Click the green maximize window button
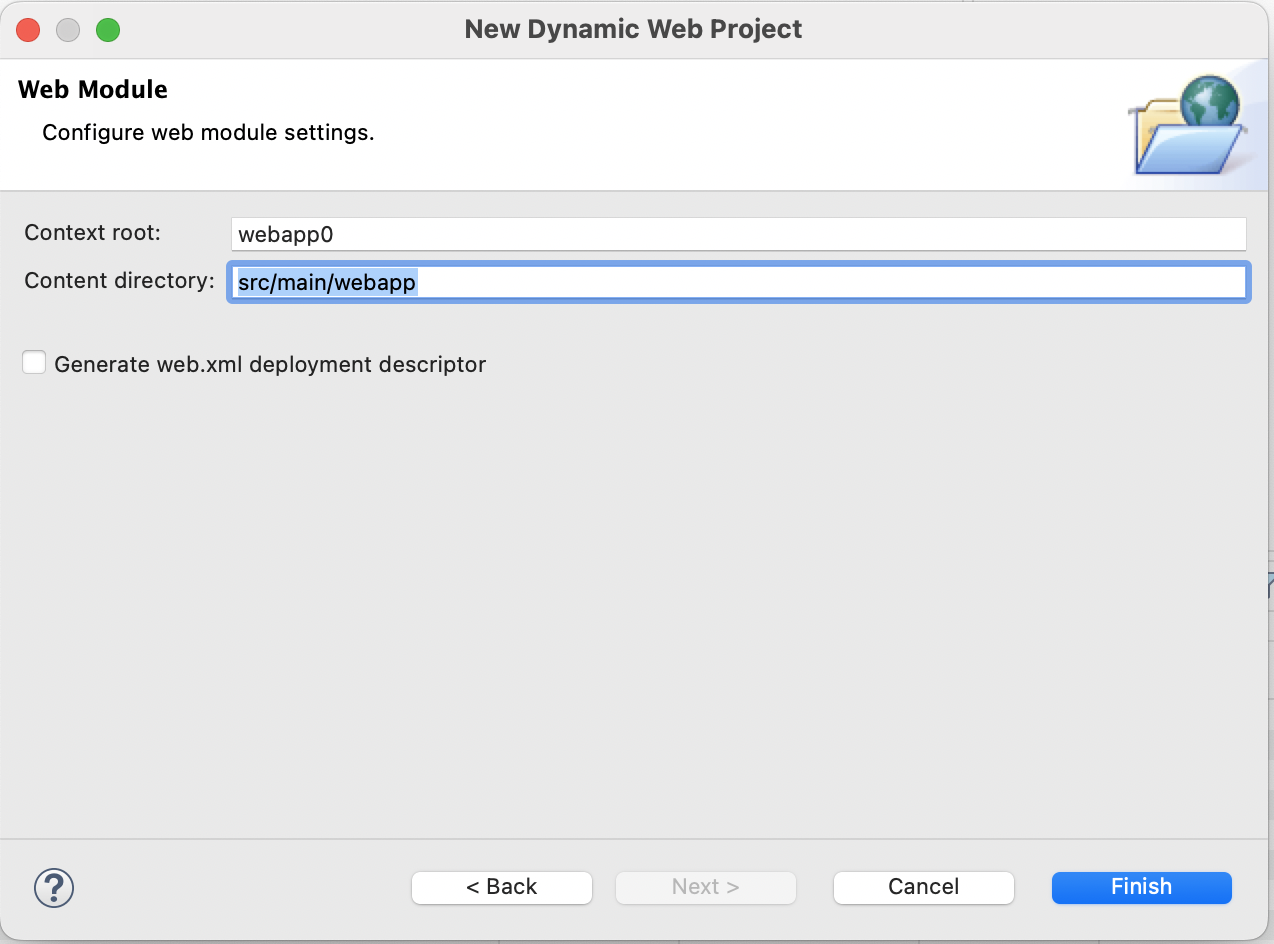Viewport: 1274px width, 944px height. coord(108,30)
